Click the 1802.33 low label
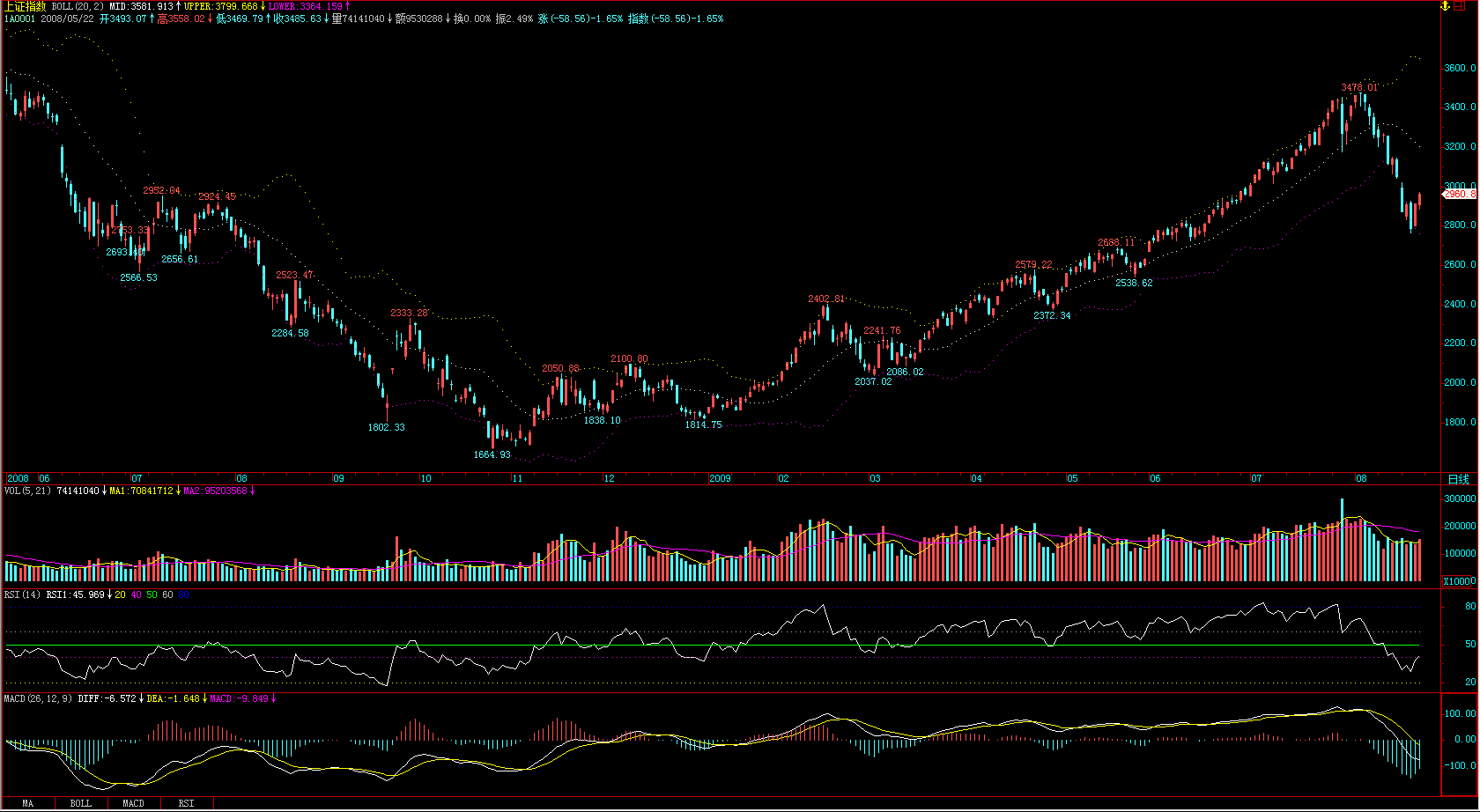 (x=387, y=428)
